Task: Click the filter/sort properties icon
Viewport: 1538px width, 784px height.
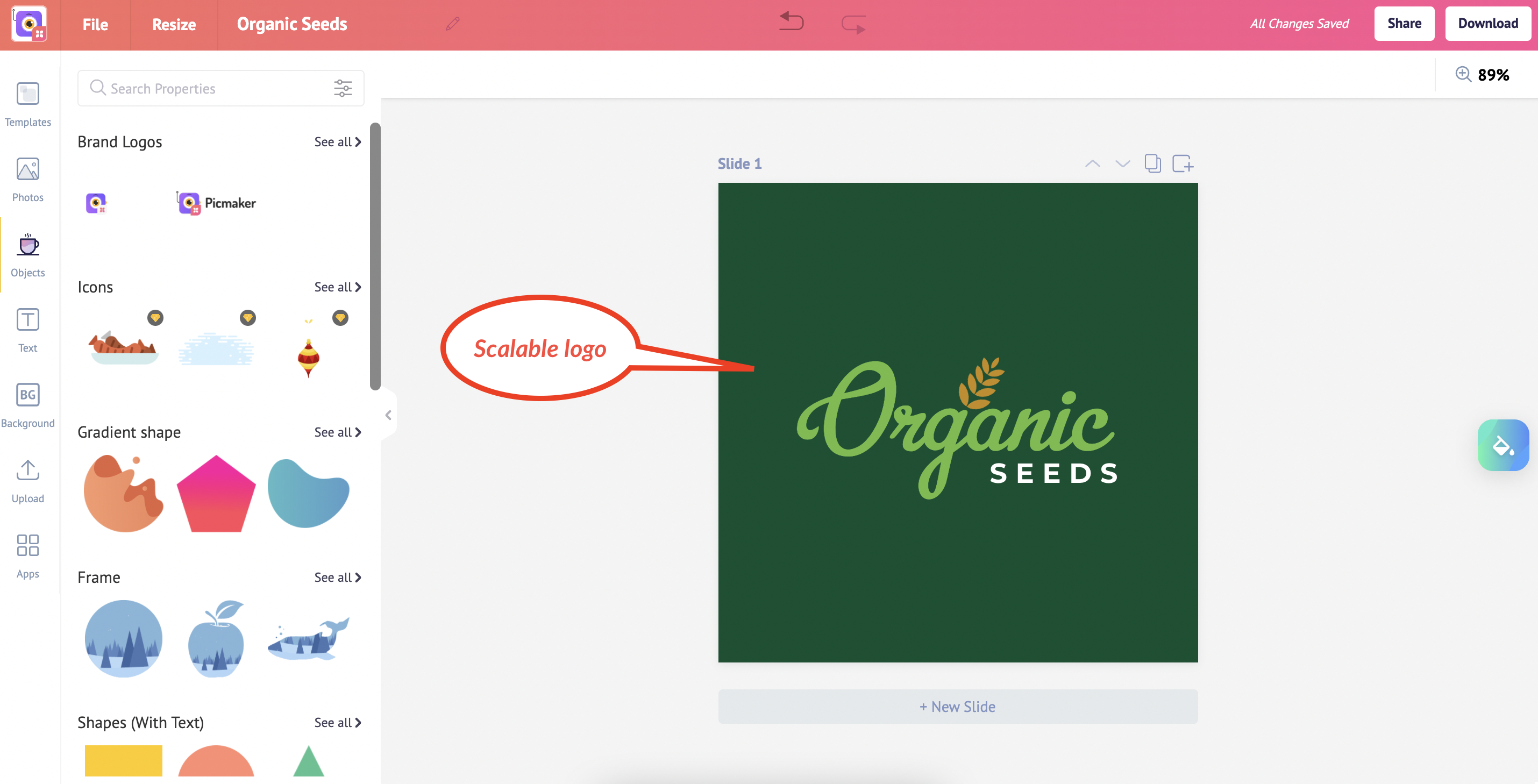Action: [343, 89]
